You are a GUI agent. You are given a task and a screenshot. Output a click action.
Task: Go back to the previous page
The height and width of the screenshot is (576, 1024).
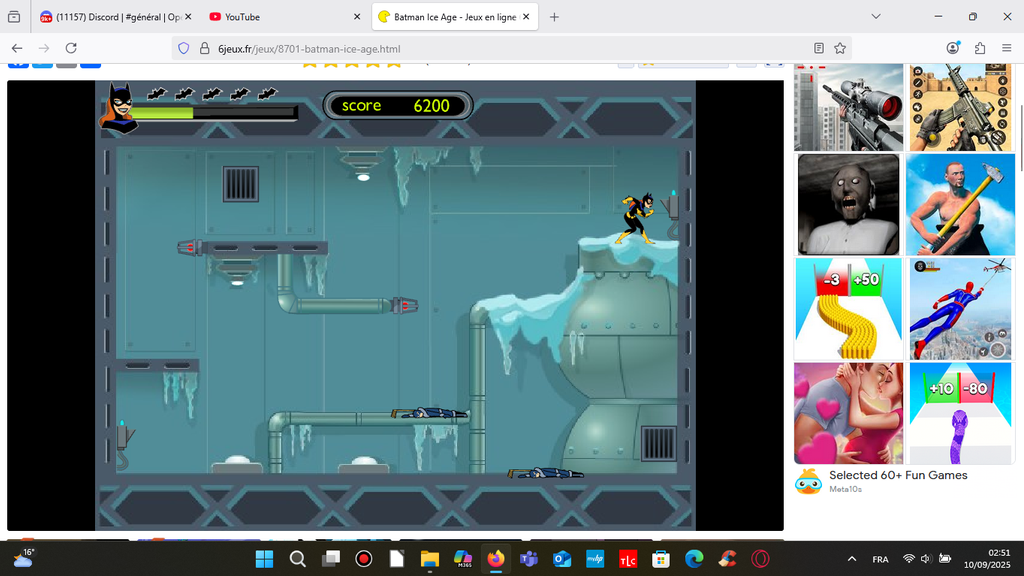tap(17, 48)
